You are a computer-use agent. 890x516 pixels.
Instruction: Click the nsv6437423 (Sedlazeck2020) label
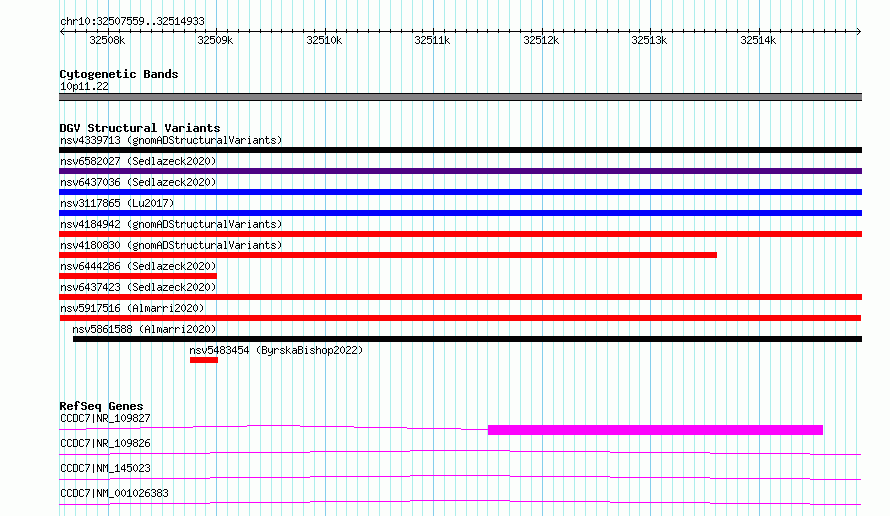pos(138,287)
